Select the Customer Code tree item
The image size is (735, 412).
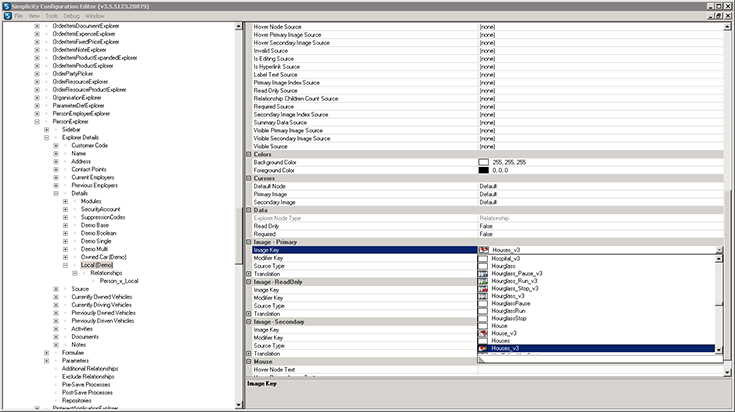90,145
